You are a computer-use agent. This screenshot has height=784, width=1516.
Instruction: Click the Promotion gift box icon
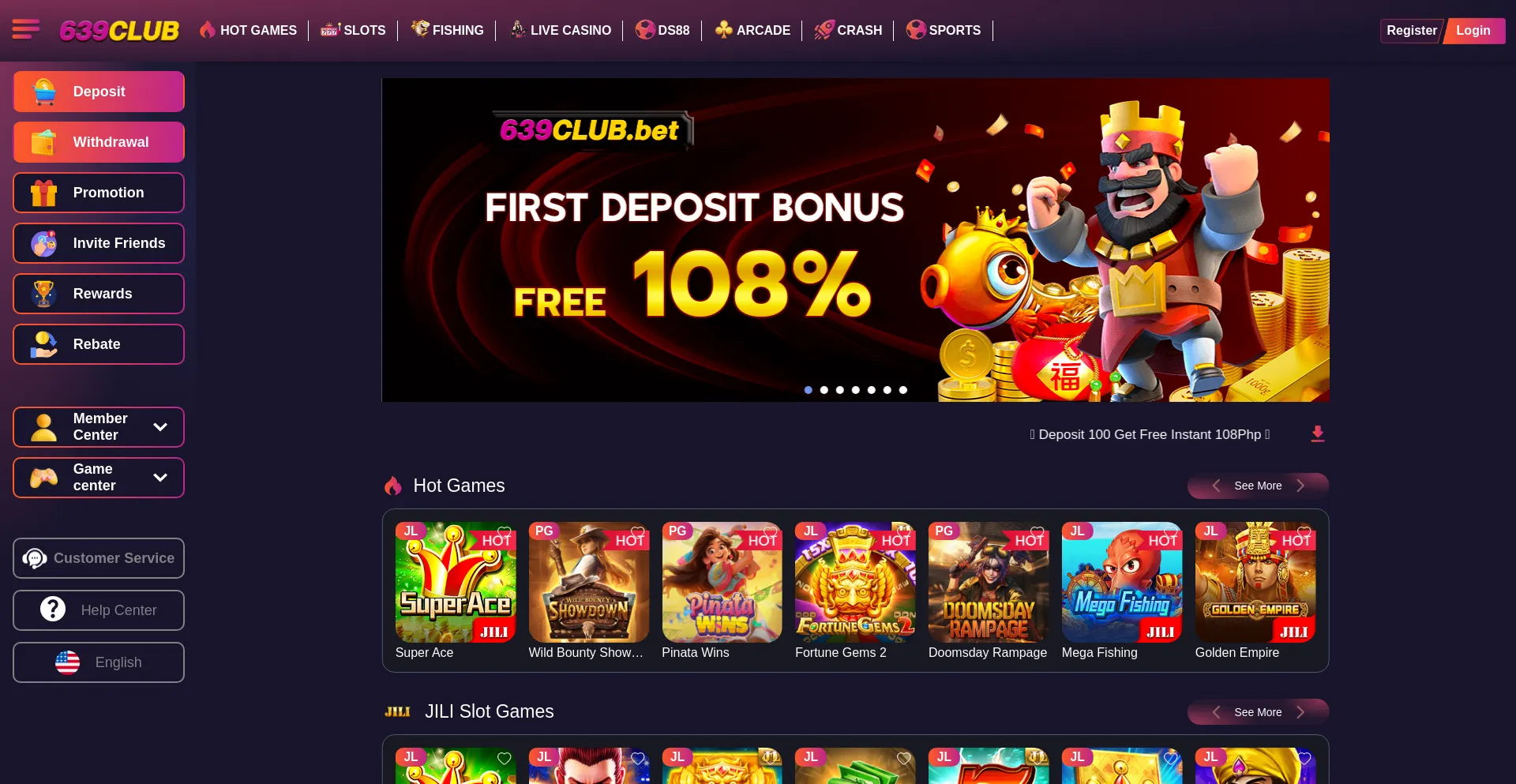[44, 193]
